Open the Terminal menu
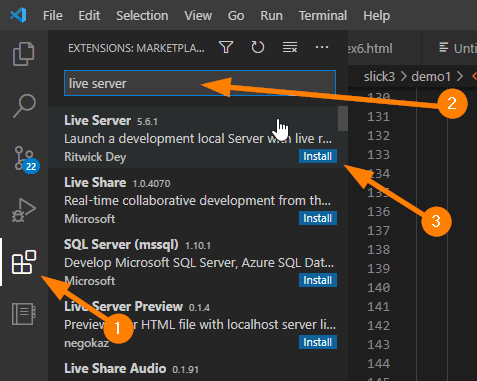Image resolution: width=477 pixels, height=381 pixels. click(323, 16)
